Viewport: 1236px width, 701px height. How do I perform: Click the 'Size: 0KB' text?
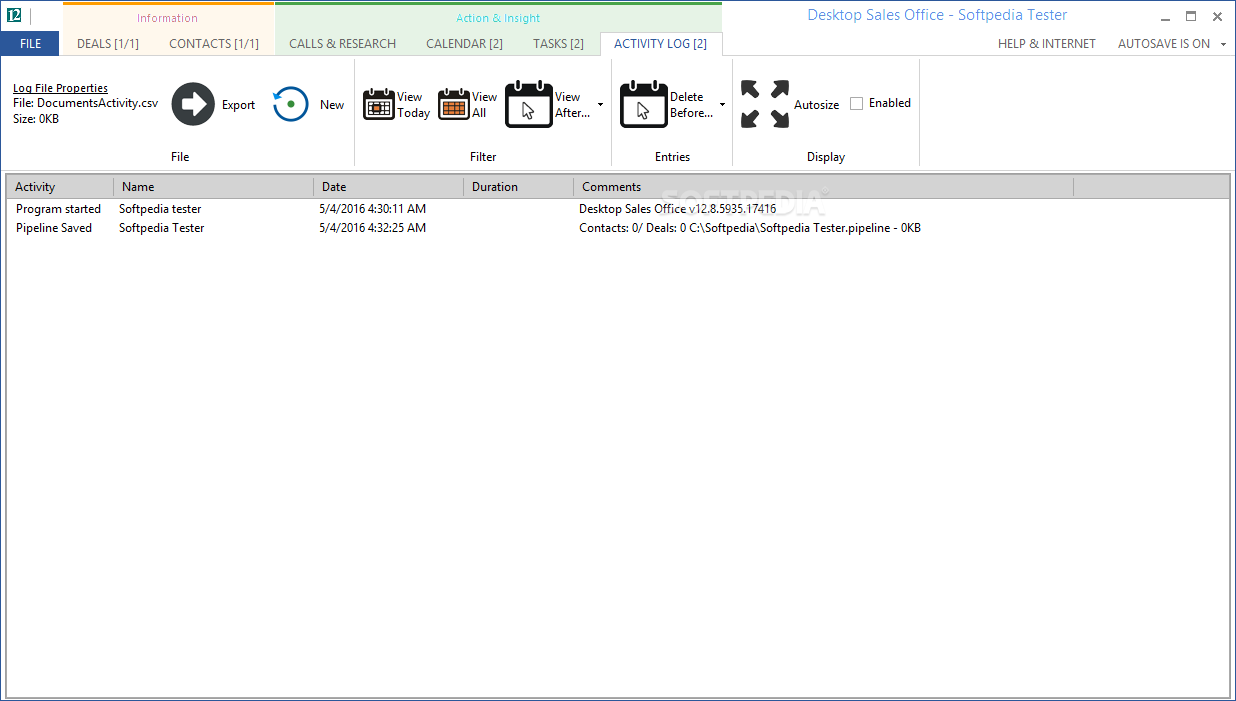(x=36, y=119)
